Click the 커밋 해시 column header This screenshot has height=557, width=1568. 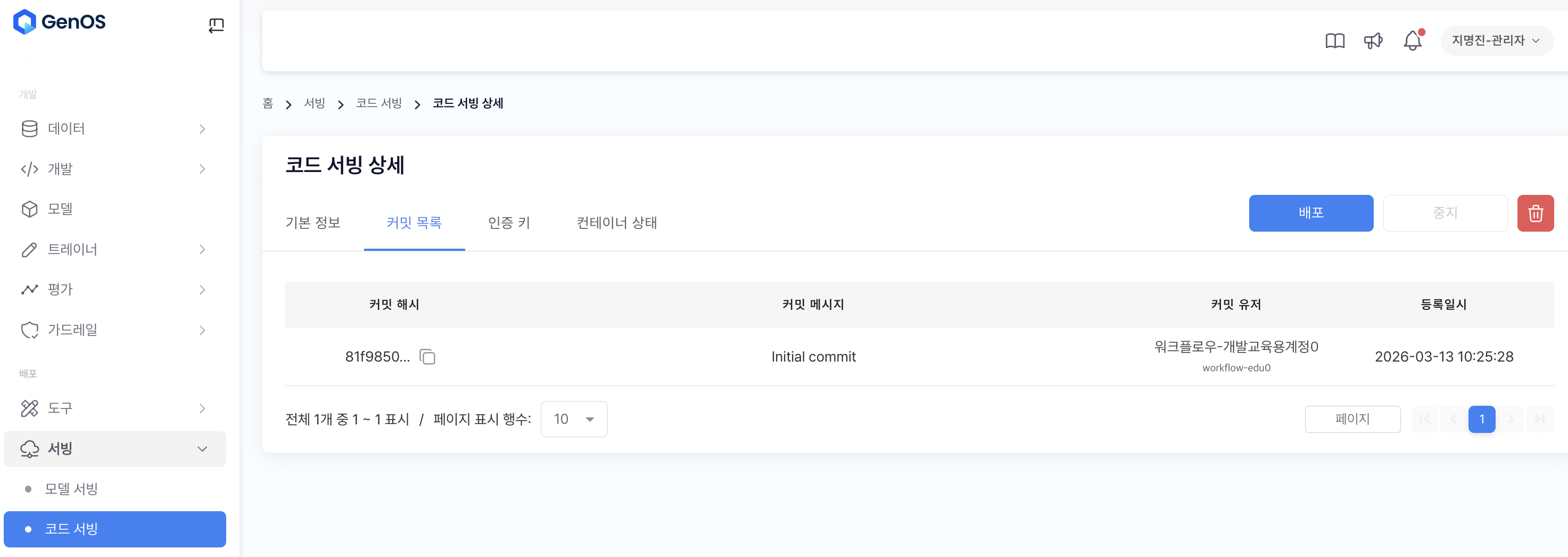click(394, 305)
